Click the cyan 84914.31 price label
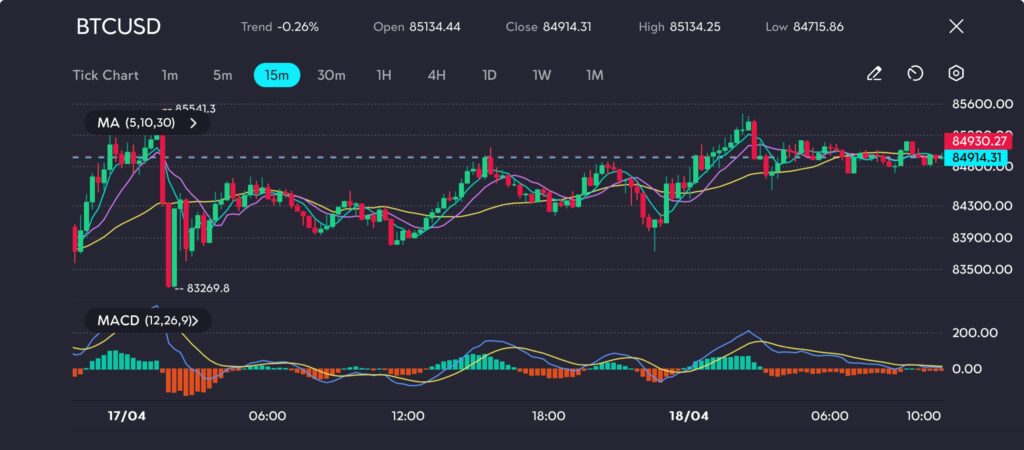Screen dimensions: 1024x450 pyautogui.click(x=977, y=158)
